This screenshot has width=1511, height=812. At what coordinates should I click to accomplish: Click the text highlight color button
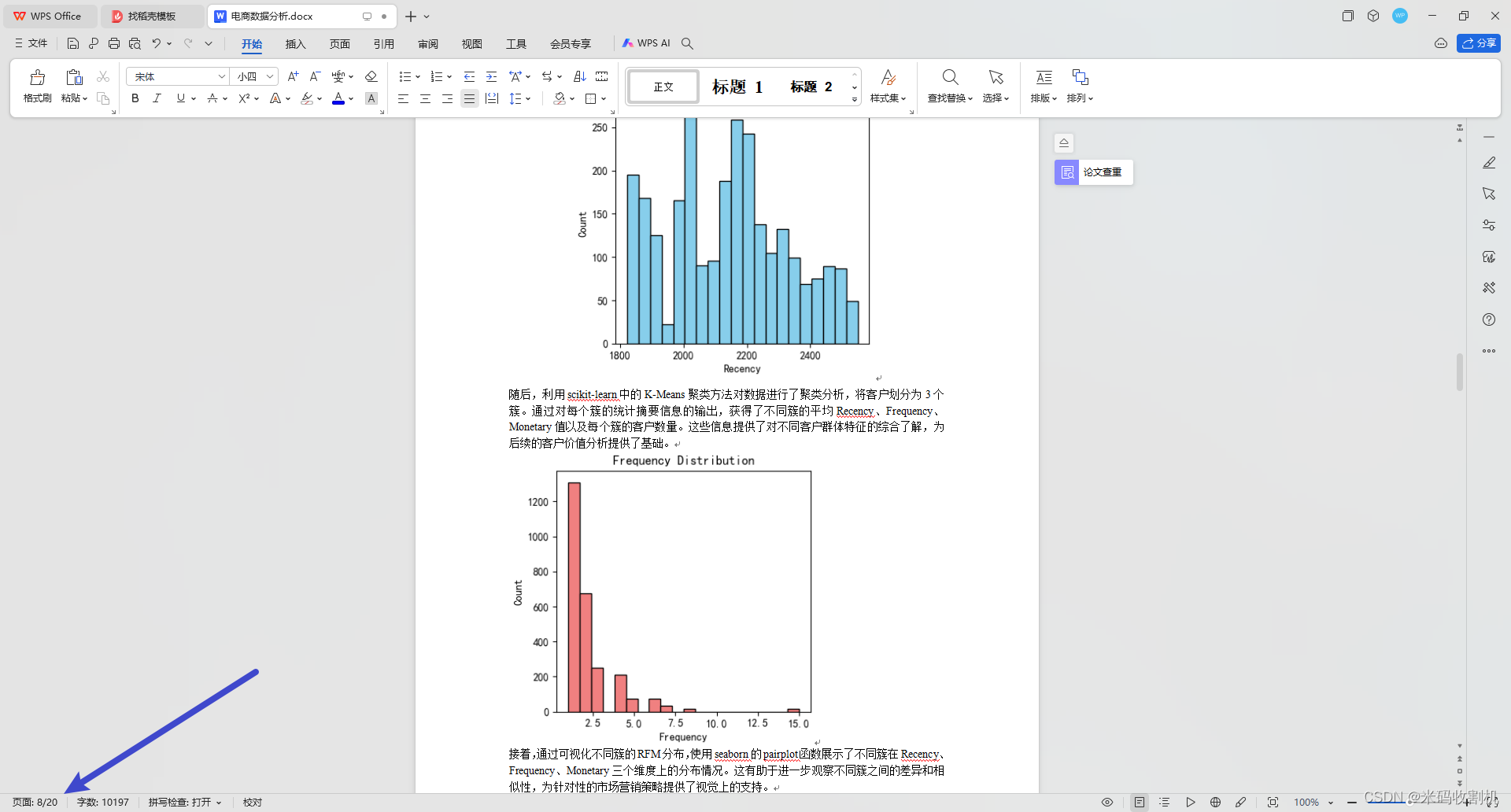[307, 98]
